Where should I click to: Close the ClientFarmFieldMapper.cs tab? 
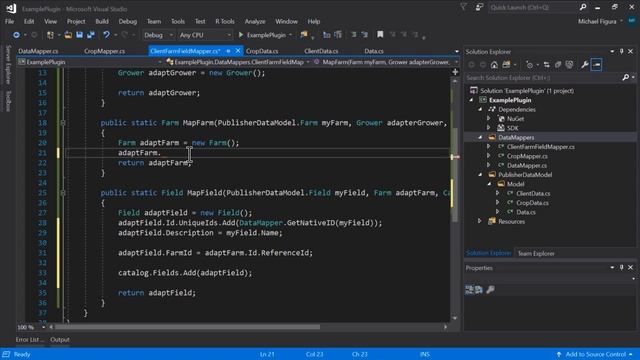pos(238,51)
